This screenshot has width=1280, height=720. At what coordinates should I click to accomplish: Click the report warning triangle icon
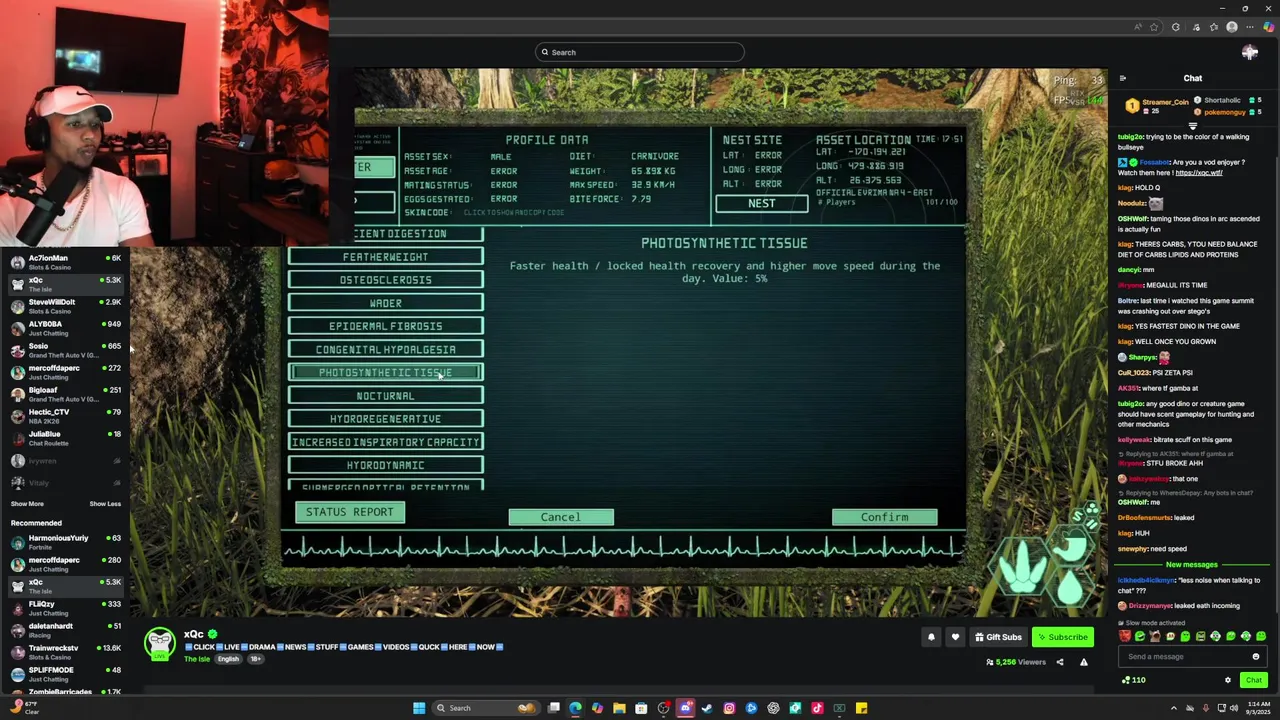tap(1083, 662)
